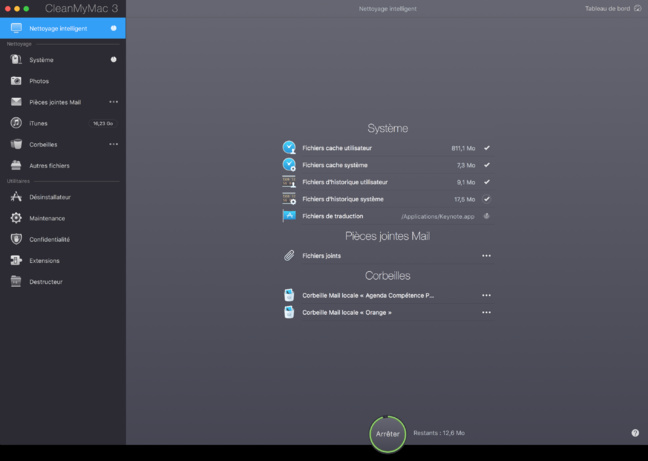This screenshot has height=461, width=648.
Task: Click the Corbeille Mail locale « Orange » label
Action: pyautogui.click(x=347, y=312)
